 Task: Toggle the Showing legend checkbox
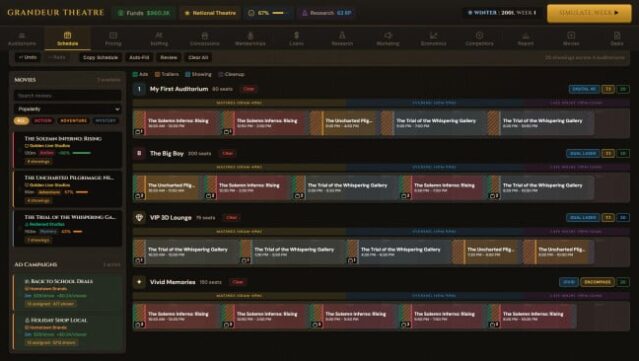click(187, 74)
